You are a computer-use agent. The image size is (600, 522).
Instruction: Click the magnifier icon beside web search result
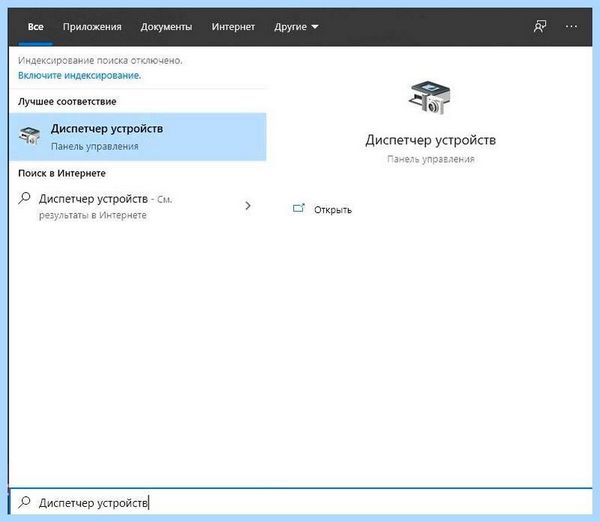pos(24,198)
